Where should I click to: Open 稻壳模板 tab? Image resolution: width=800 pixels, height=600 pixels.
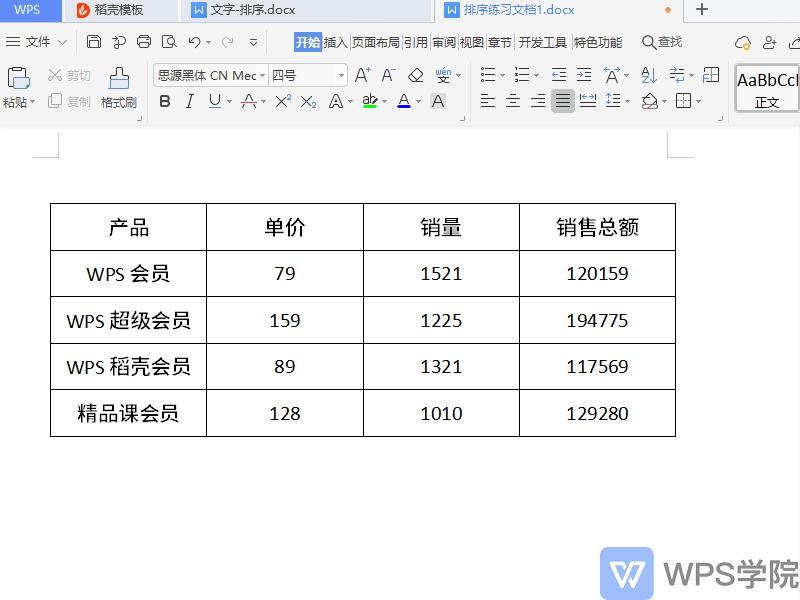tap(120, 10)
